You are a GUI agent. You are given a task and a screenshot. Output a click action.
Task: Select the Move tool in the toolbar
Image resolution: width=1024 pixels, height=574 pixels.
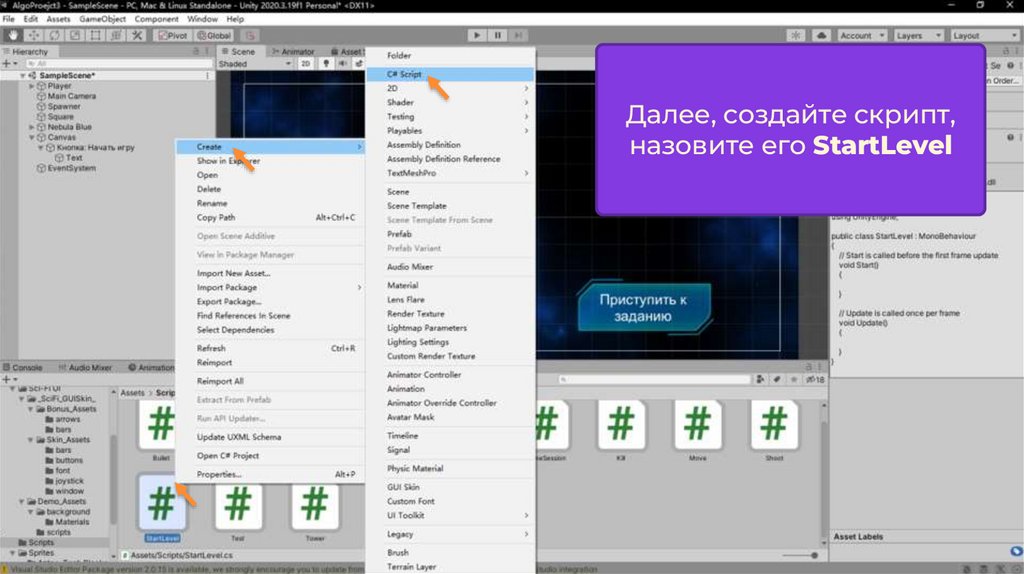(x=33, y=35)
